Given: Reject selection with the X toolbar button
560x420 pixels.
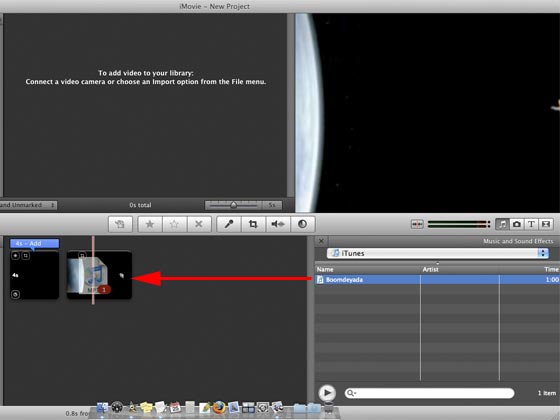Looking at the screenshot, I should tap(199, 224).
